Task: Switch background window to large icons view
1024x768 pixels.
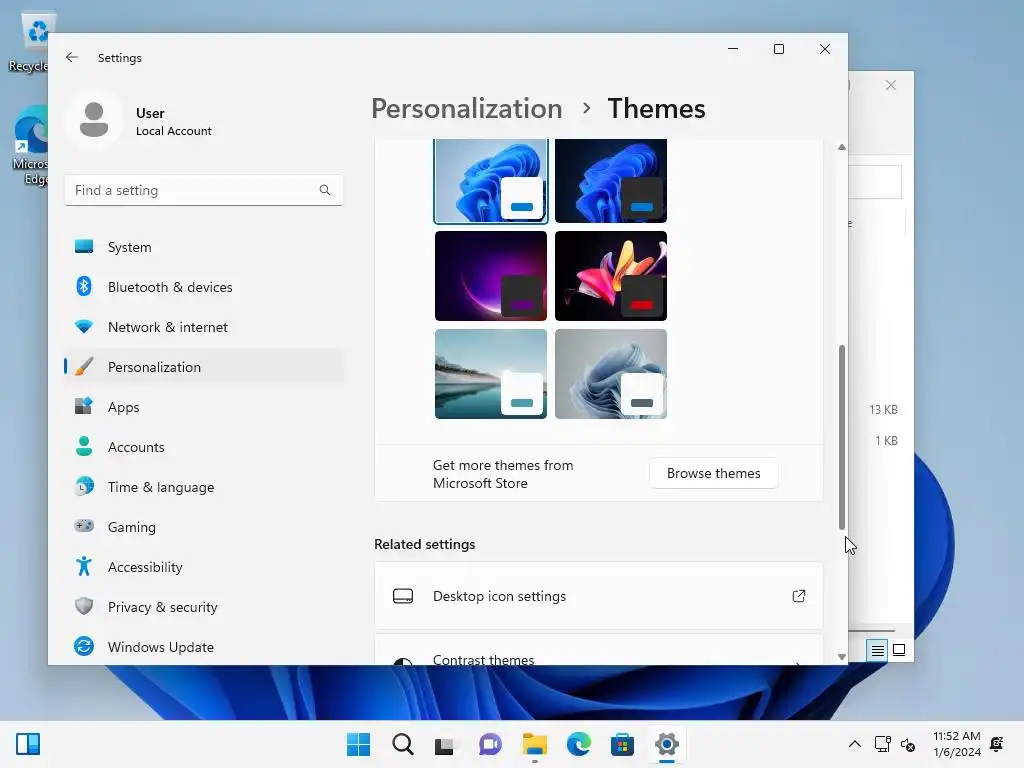Action: (899, 650)
